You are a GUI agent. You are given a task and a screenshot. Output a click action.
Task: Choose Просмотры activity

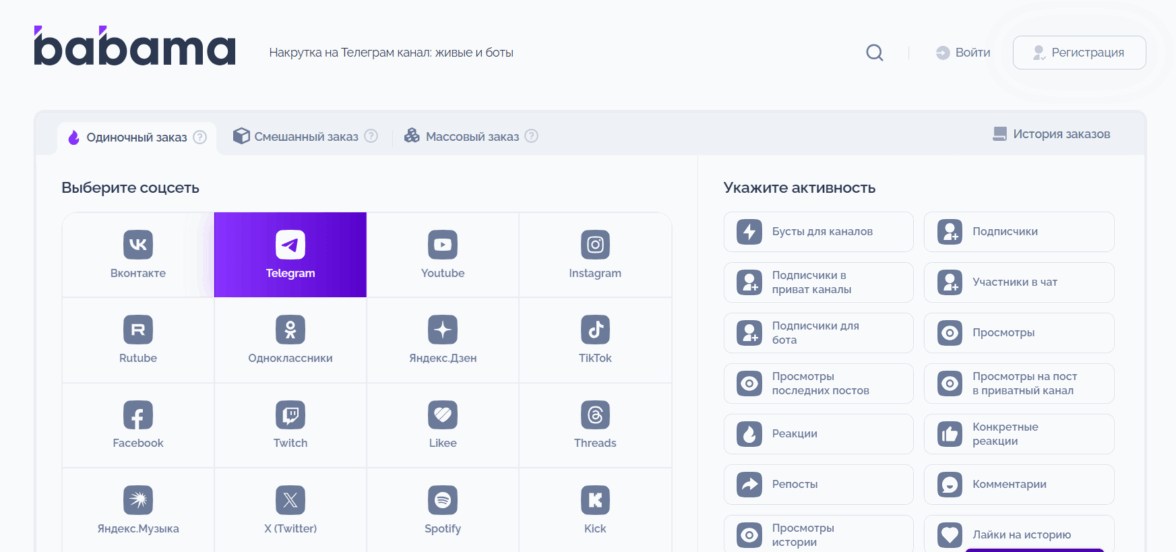click(x=1018, y=333)
